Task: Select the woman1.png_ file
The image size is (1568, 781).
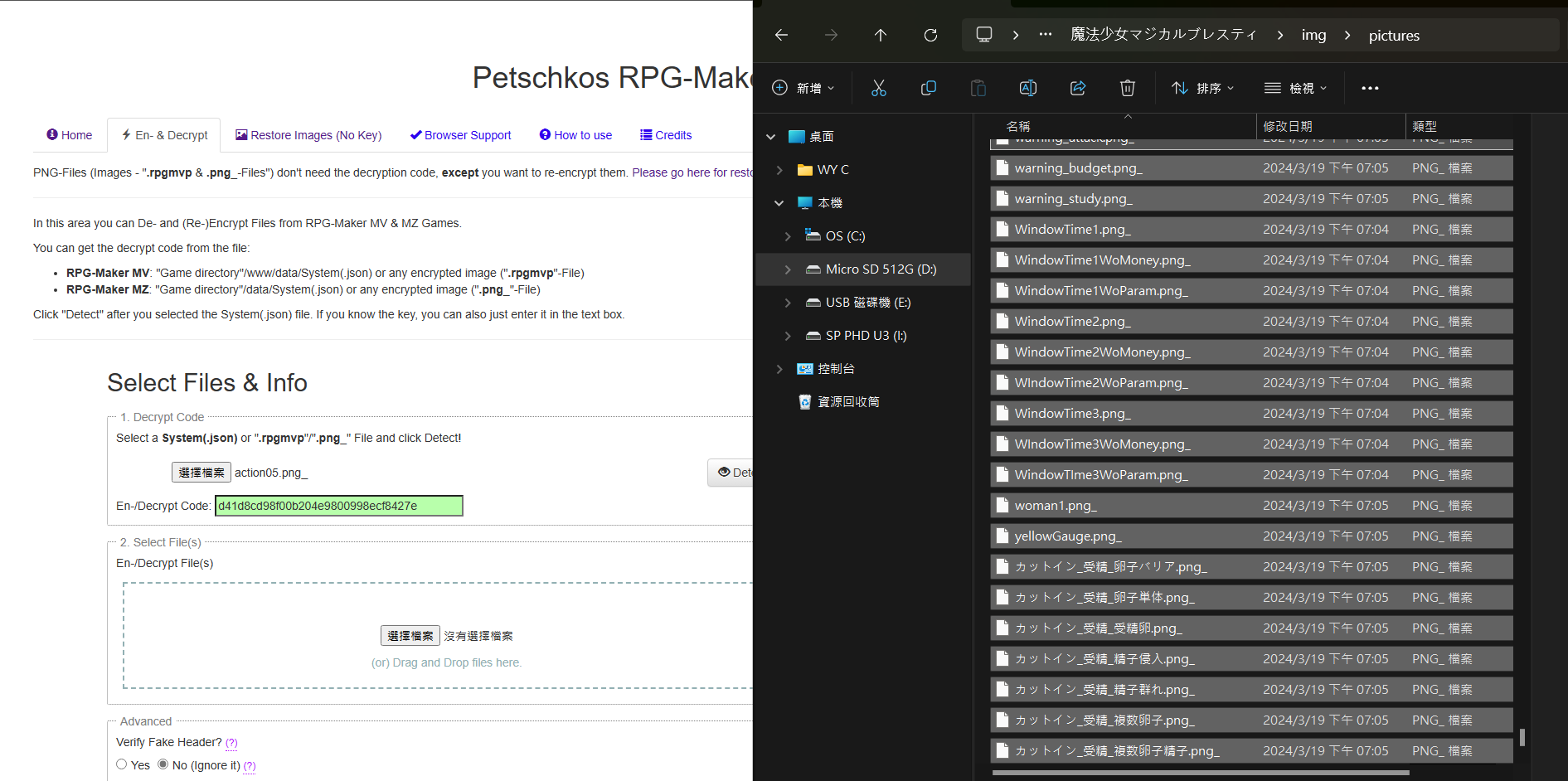Action: pyautogui.click(x=1056, y=506)
